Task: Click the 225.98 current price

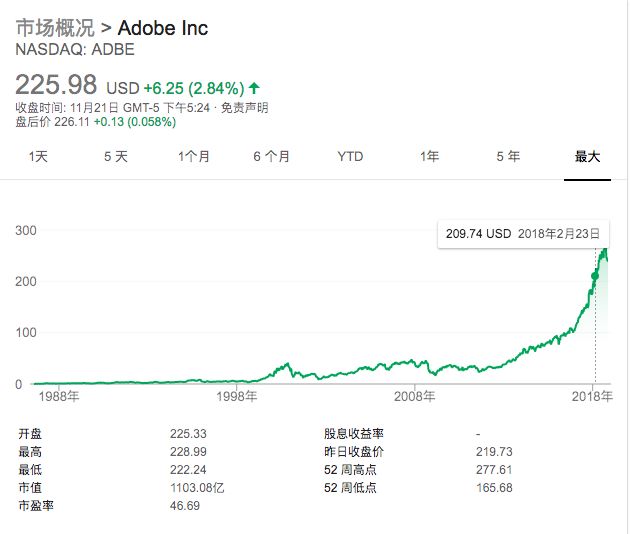Action: 56,85
